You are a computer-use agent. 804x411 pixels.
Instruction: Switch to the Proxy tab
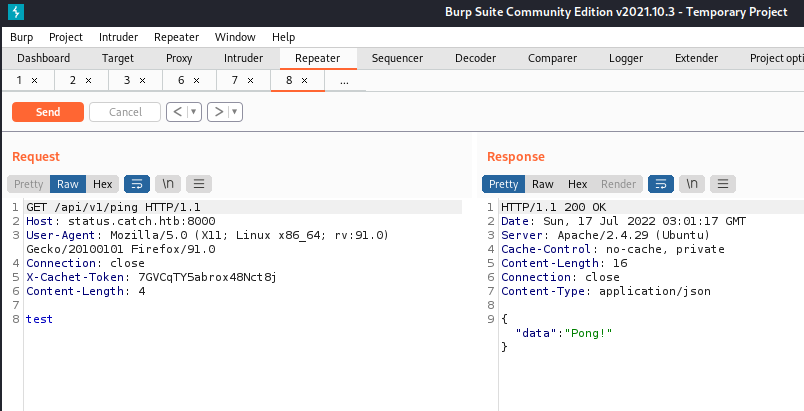179,58
